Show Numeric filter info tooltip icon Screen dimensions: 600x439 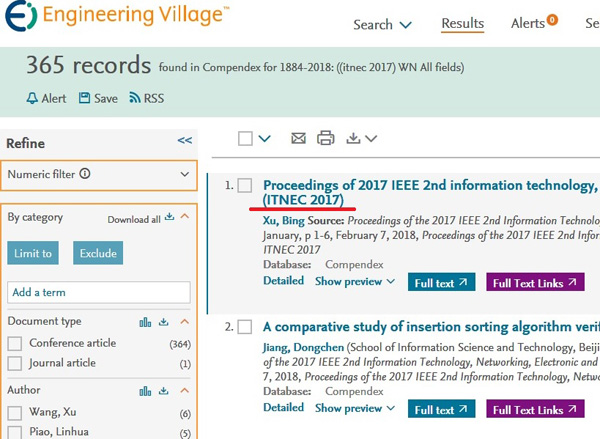85,174
